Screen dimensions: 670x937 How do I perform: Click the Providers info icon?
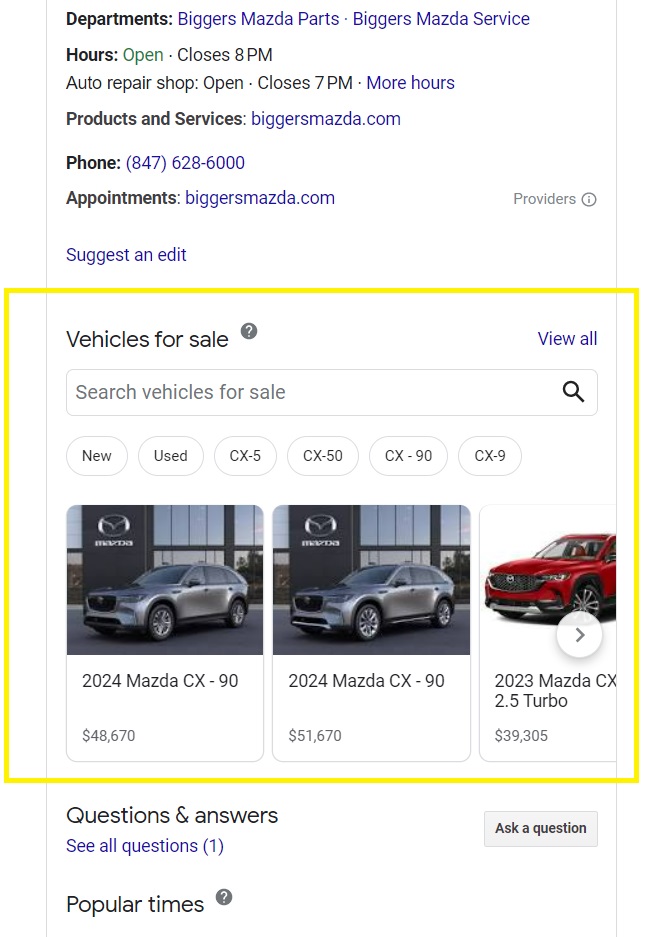coord(589,200)
